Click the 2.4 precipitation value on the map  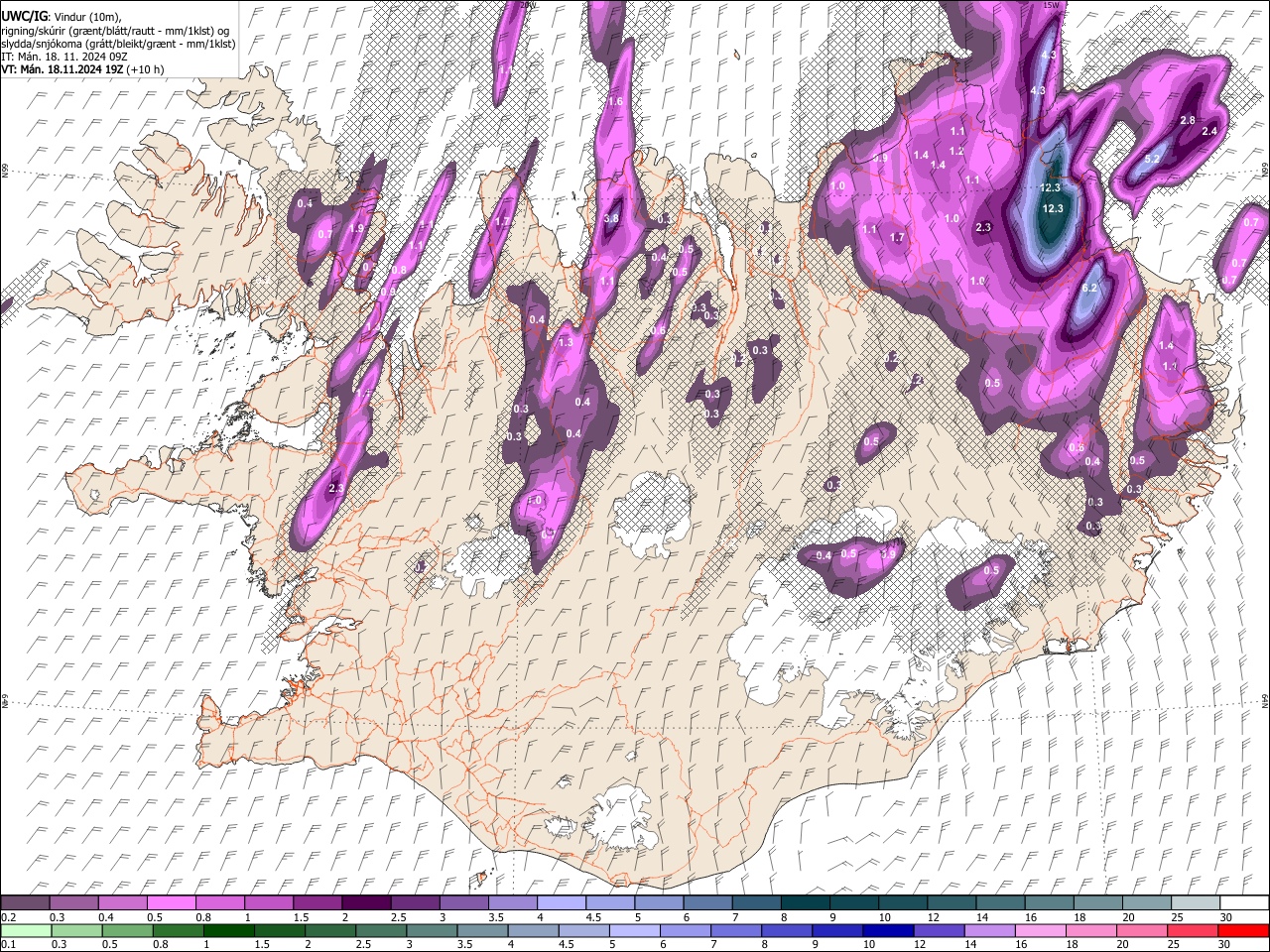1209,132
